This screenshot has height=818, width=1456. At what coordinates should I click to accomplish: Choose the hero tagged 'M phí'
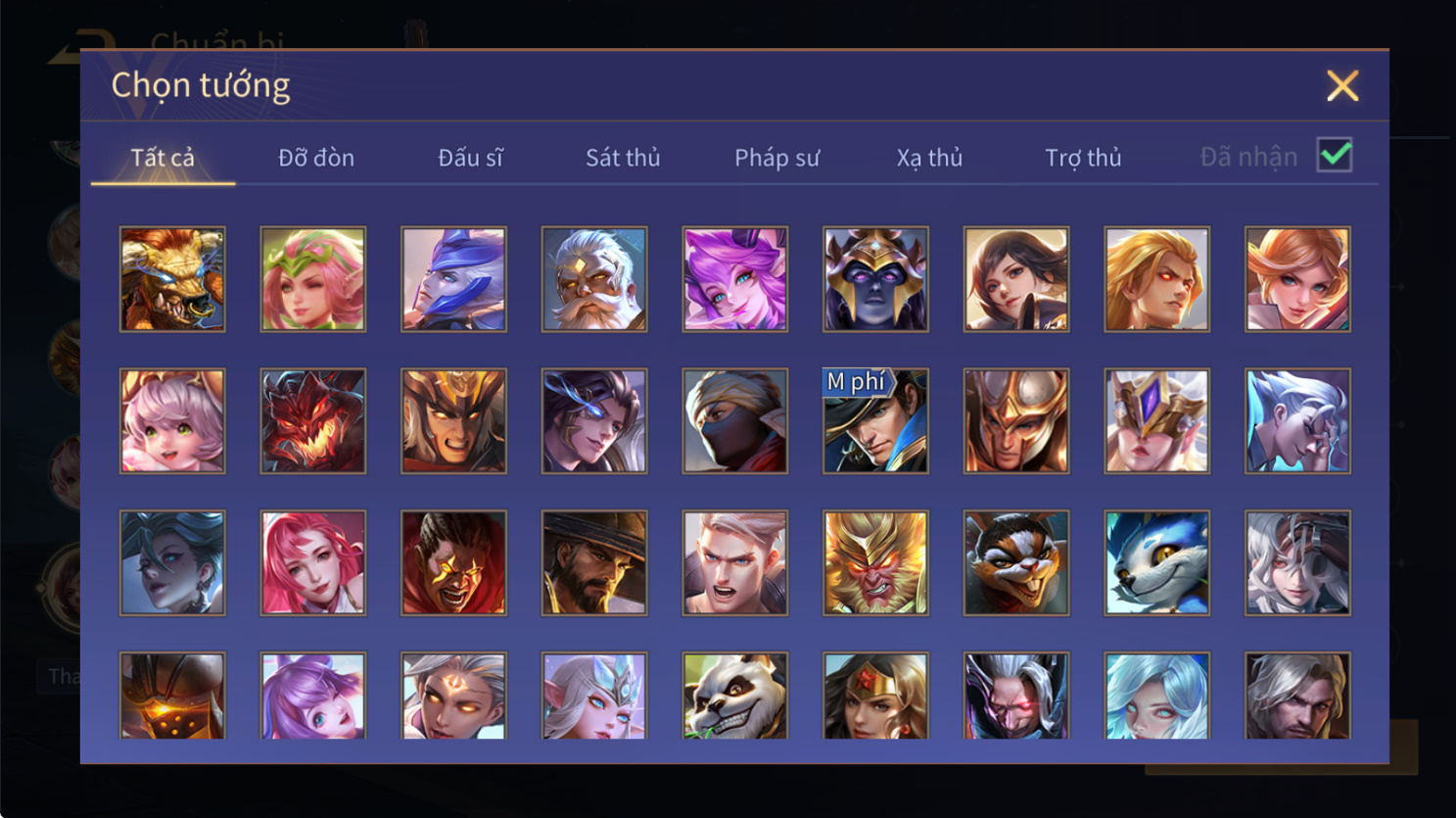pyautogui.click(x=875, y=421)
